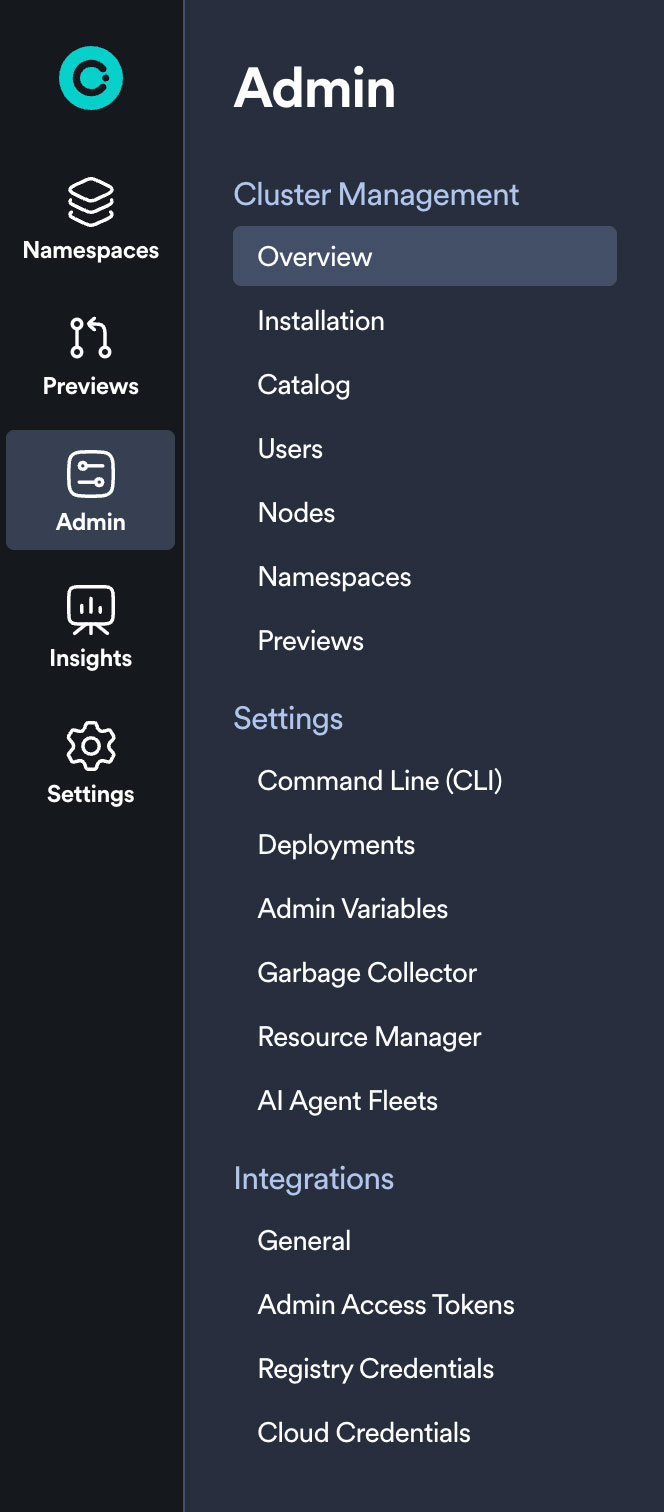The image size is (664, 1512).
Task: Open the Insights chart presentation icon
Action: 89,609
